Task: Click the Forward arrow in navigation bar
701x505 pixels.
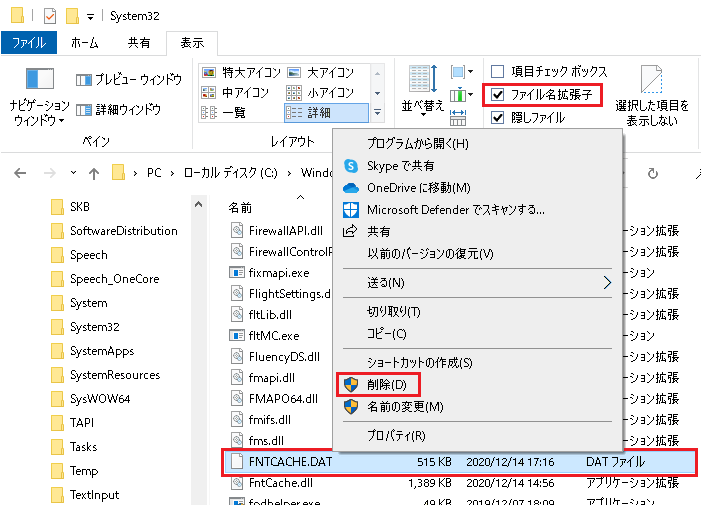Action: coord(50,173)
